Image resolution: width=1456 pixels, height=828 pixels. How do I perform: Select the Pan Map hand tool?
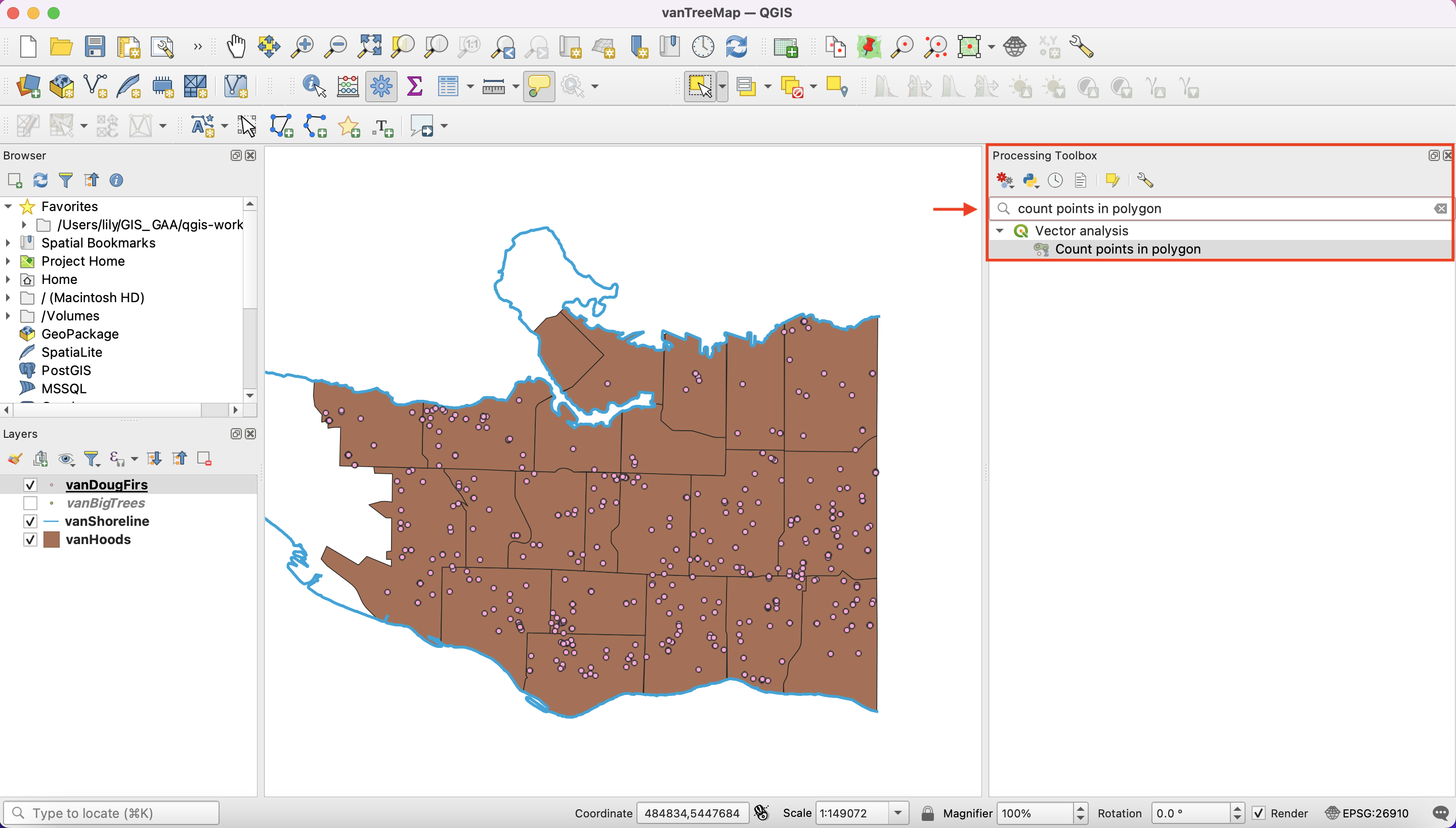tap(236, 47)
